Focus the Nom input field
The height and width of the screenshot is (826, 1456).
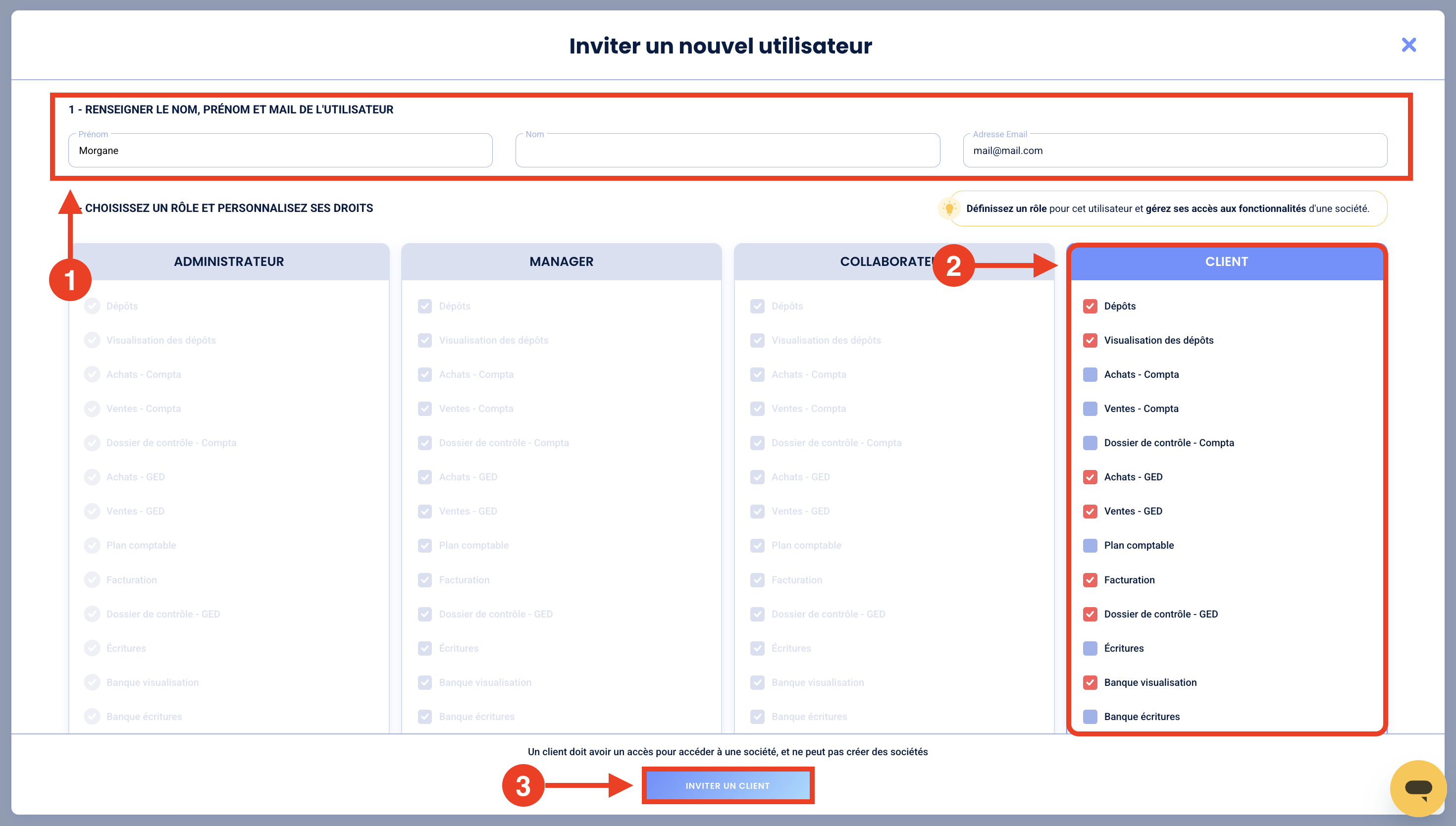coord(728,151)
